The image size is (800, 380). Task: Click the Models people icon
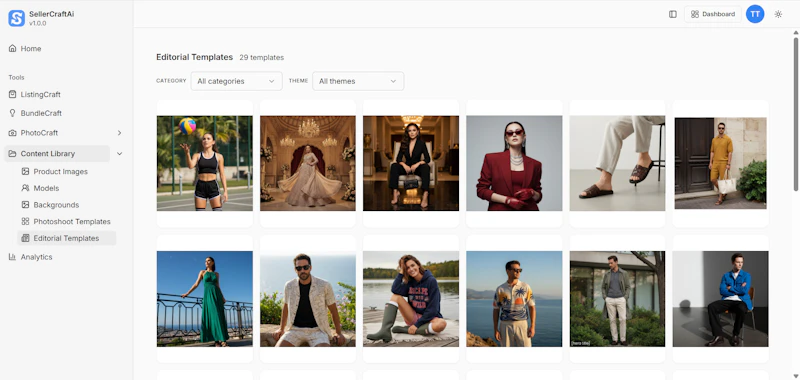[x=25, y=188]
